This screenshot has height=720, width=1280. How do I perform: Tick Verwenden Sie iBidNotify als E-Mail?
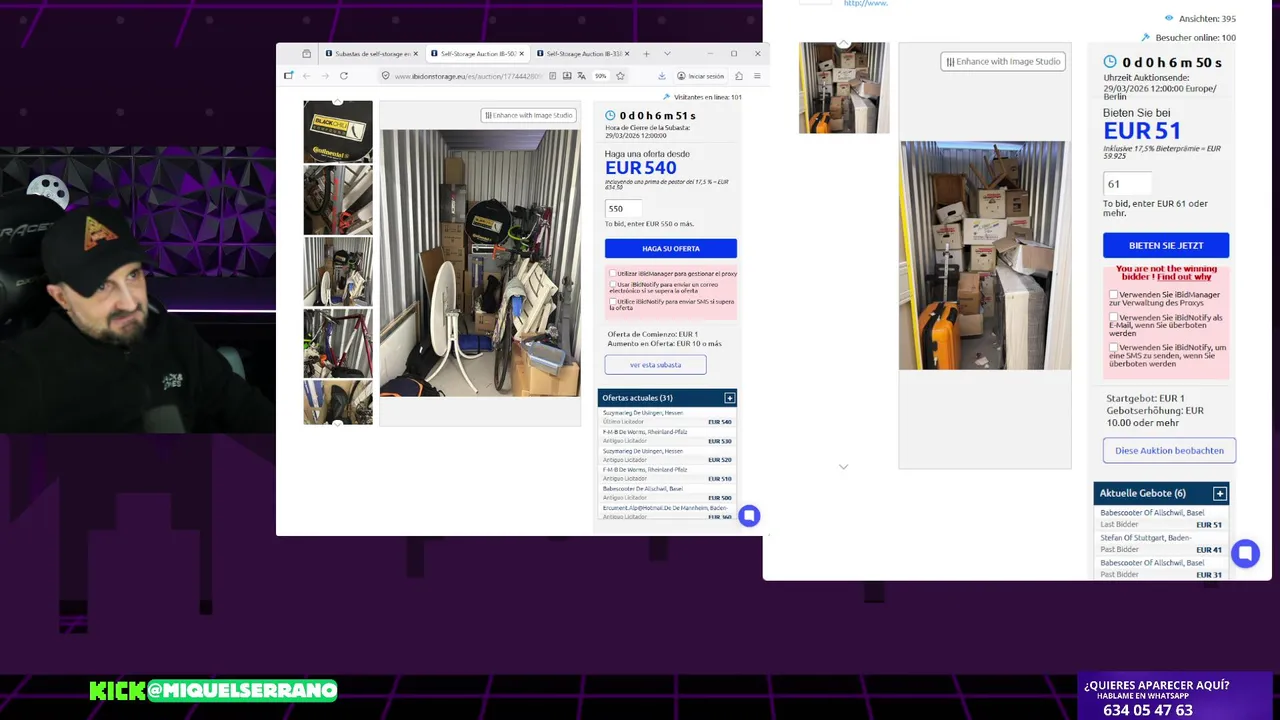pos(1113,318)
